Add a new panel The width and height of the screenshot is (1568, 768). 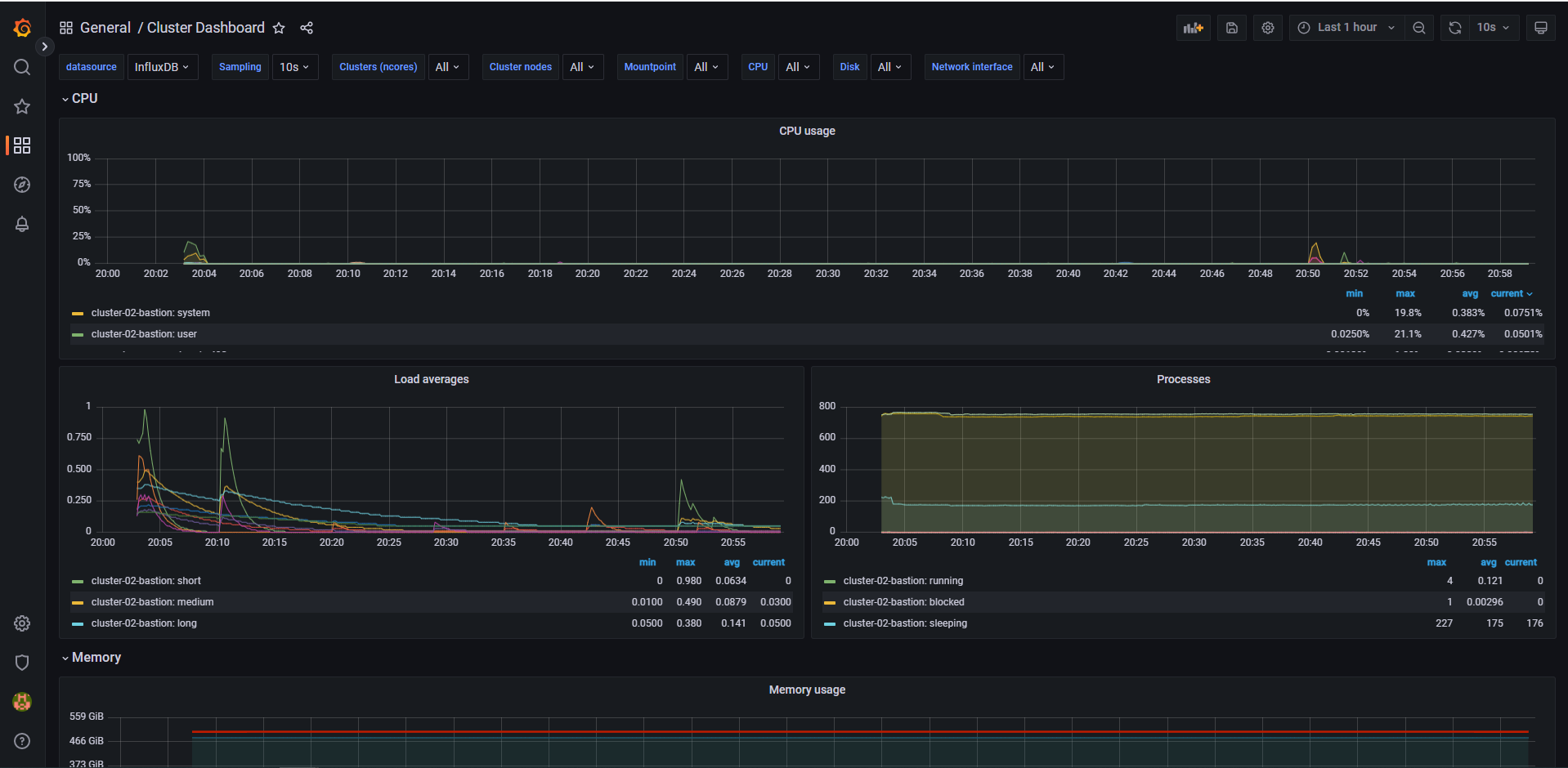(1194, 28)
